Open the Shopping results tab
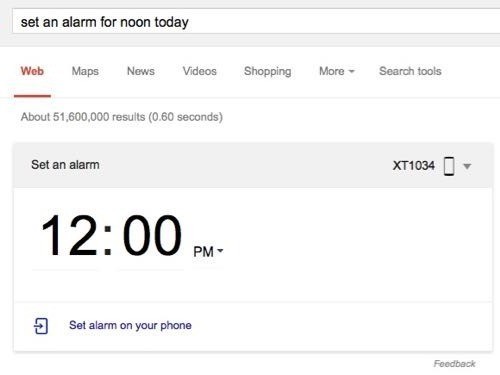 267,71
